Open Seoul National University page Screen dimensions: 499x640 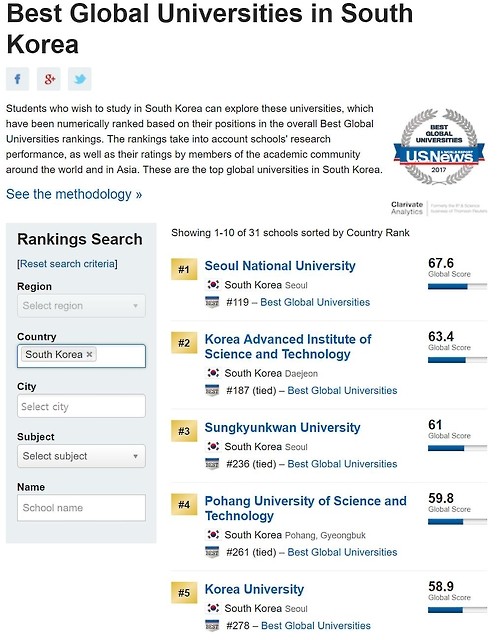[280, 266]
